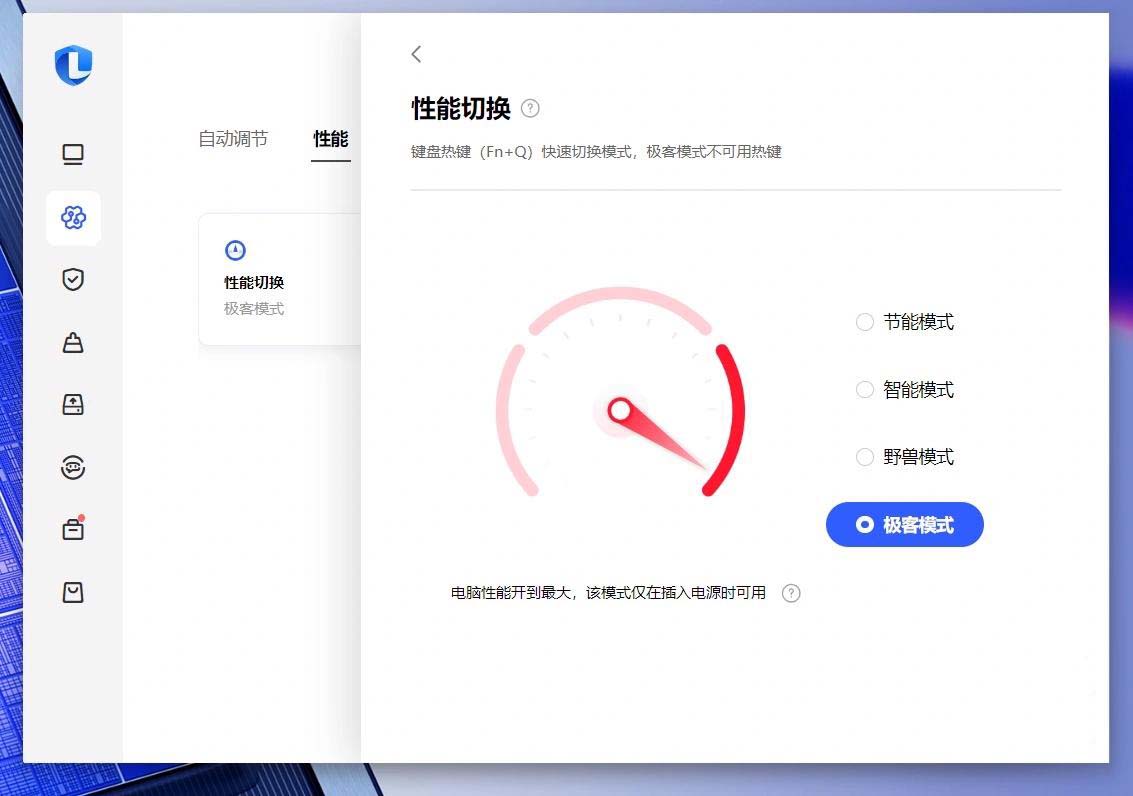Select the 野兽模式 radio option
The image size is (1133, 796).
[x=905, y=457]
